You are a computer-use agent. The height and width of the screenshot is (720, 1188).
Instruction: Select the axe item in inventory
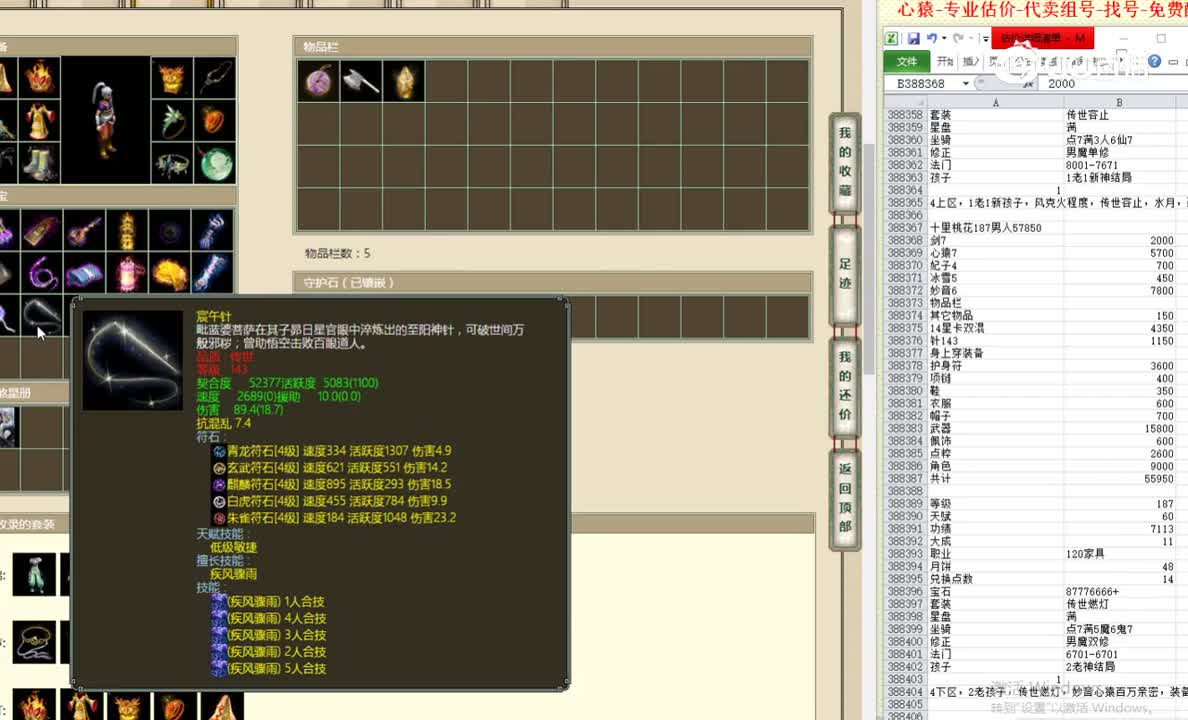tap(361, 81)
